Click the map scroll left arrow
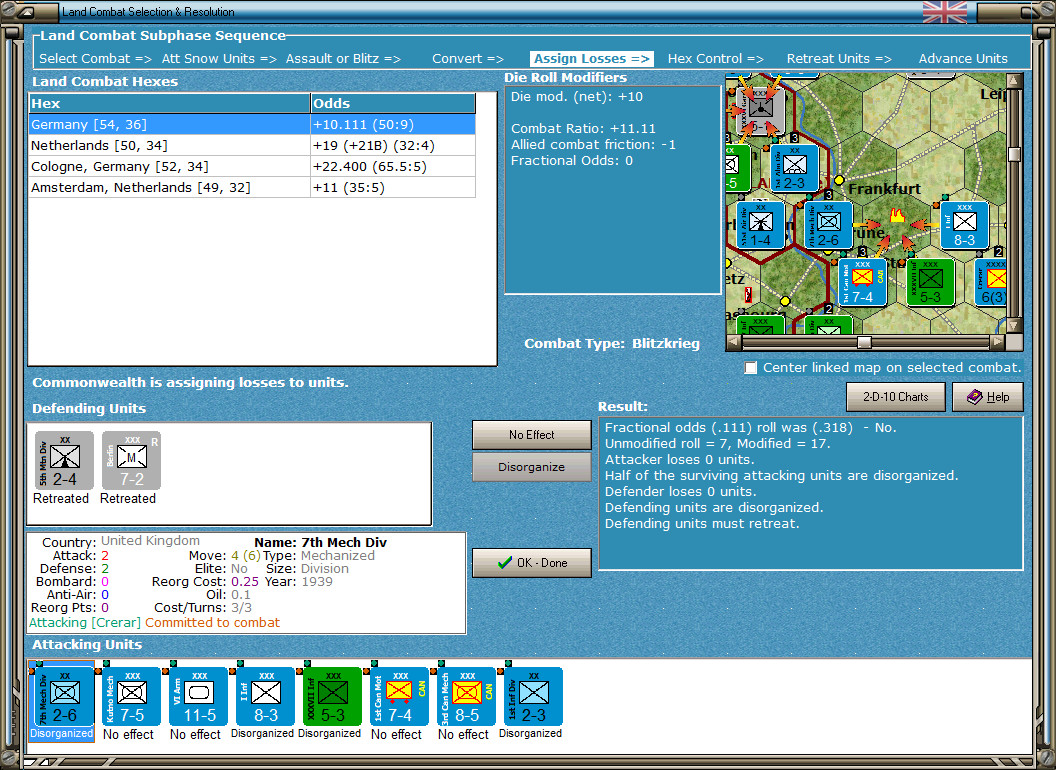The height and width of the screenshot is (770, 1056). pos(734,342)
